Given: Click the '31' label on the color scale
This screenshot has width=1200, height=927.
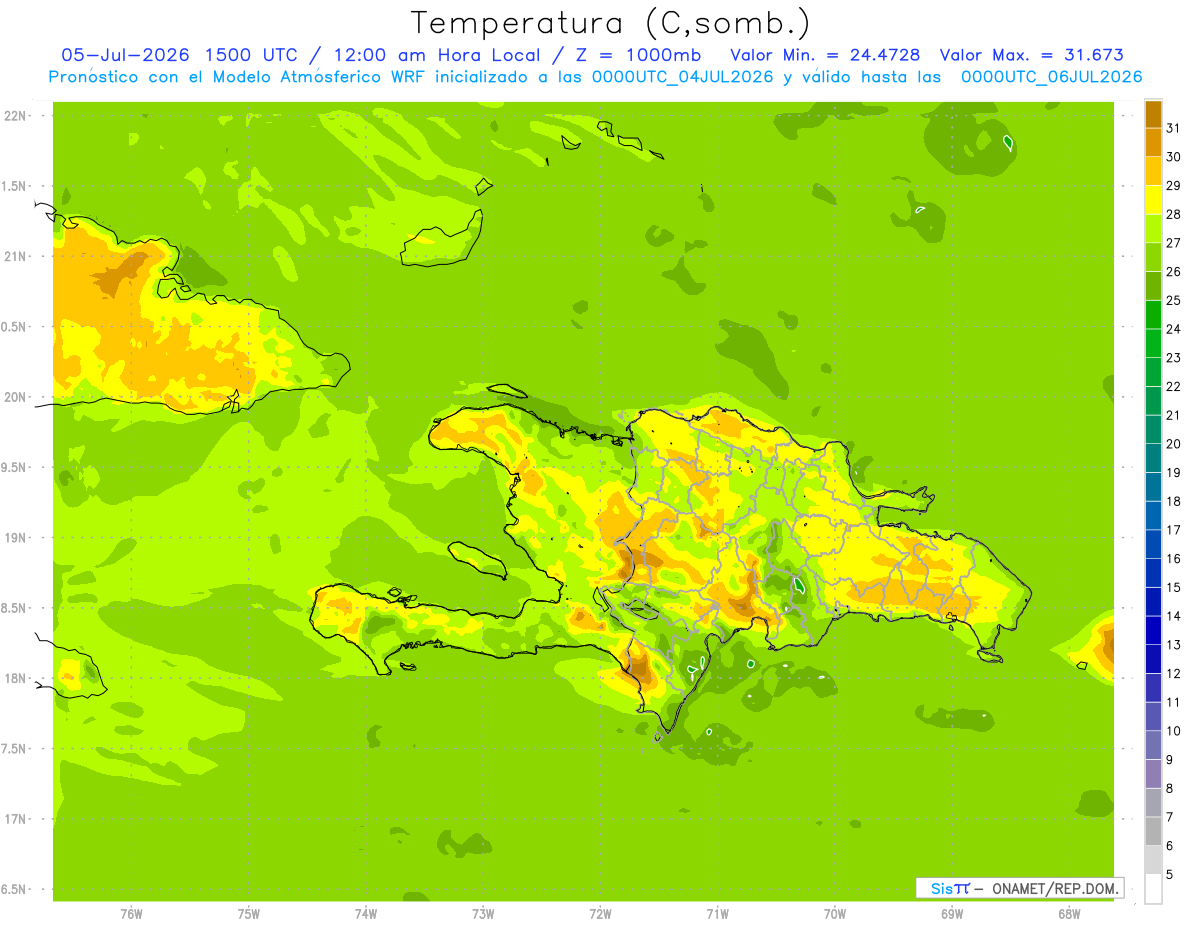Looking at the screenshot, I should tap(1174, 128).
